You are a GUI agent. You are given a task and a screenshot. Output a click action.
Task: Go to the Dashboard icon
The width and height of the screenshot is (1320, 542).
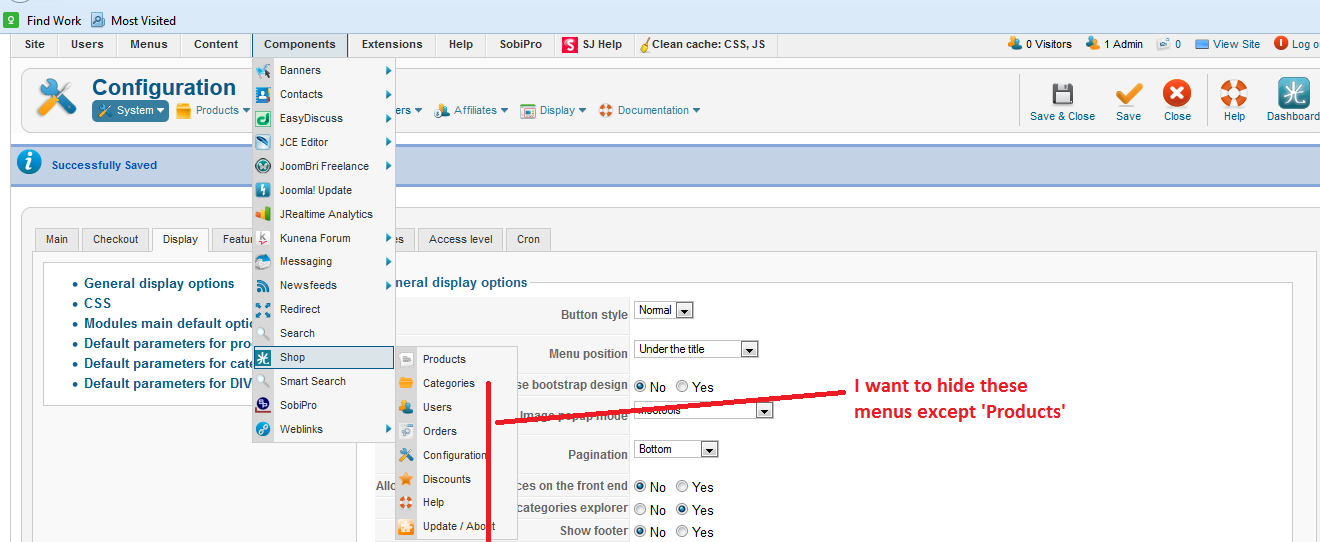click(1293, 94)
